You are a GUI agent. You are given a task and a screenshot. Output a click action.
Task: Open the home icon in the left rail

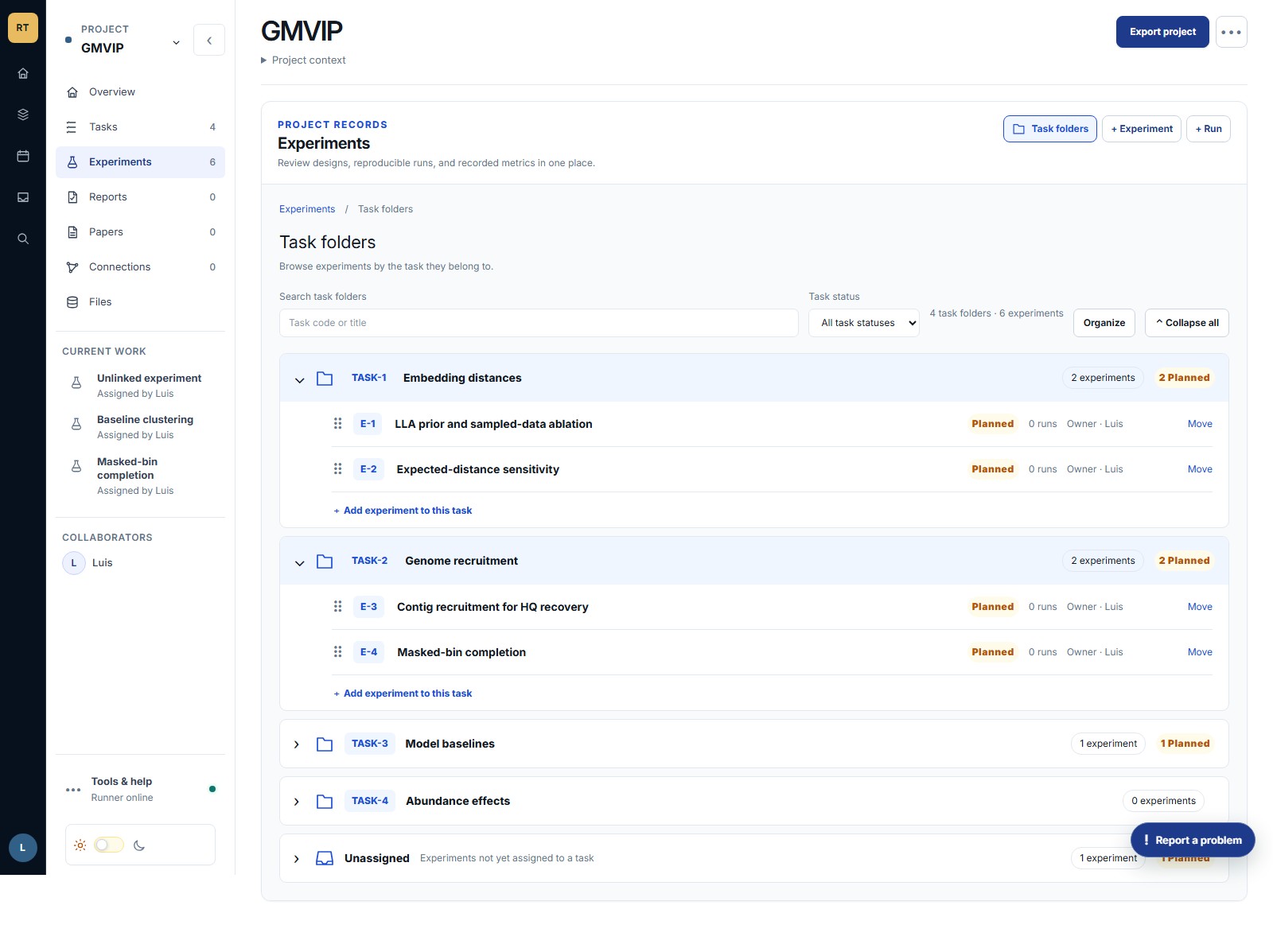pyautogui.click(x=23, y=73)
